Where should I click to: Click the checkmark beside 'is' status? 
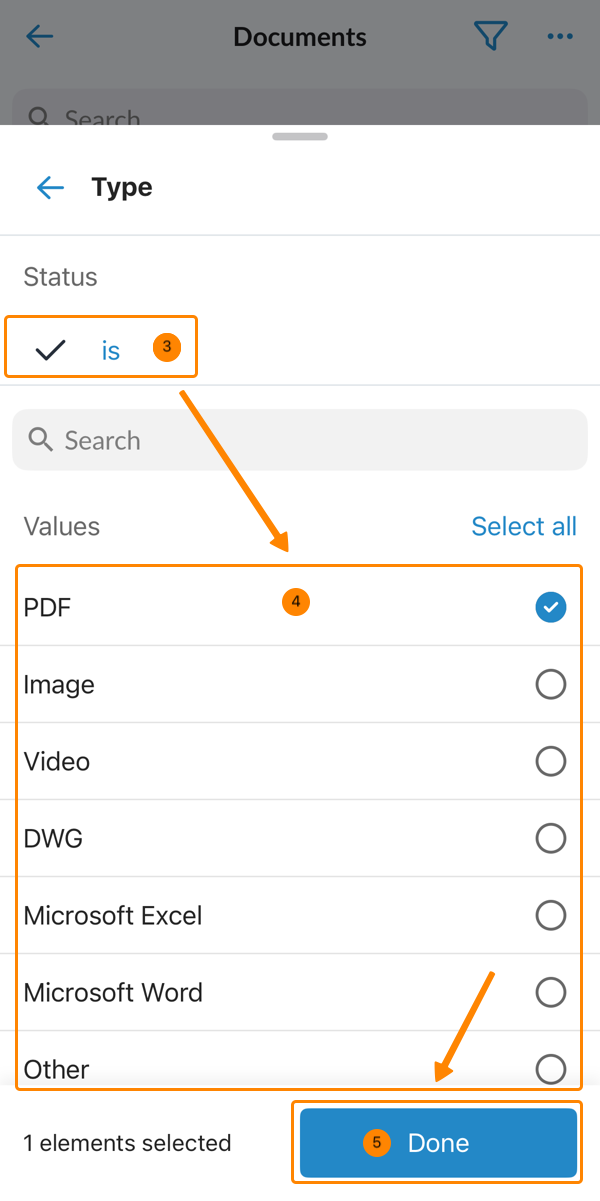point(50,349)
